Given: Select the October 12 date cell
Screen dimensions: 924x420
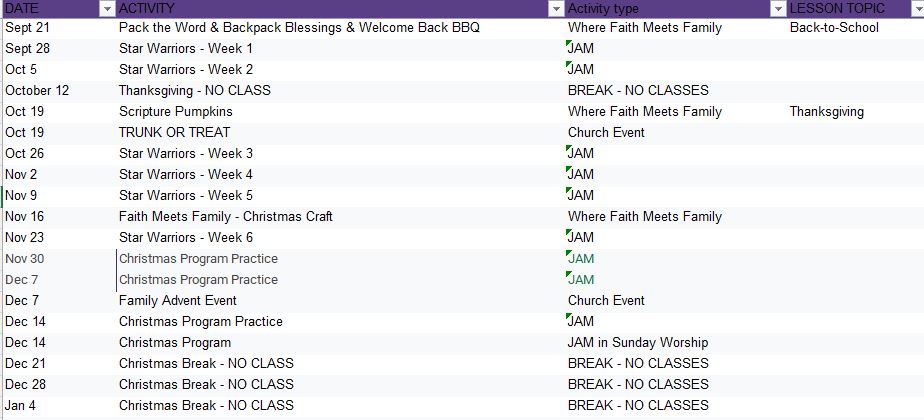Looking at the screenshot, I should point(37,91).
